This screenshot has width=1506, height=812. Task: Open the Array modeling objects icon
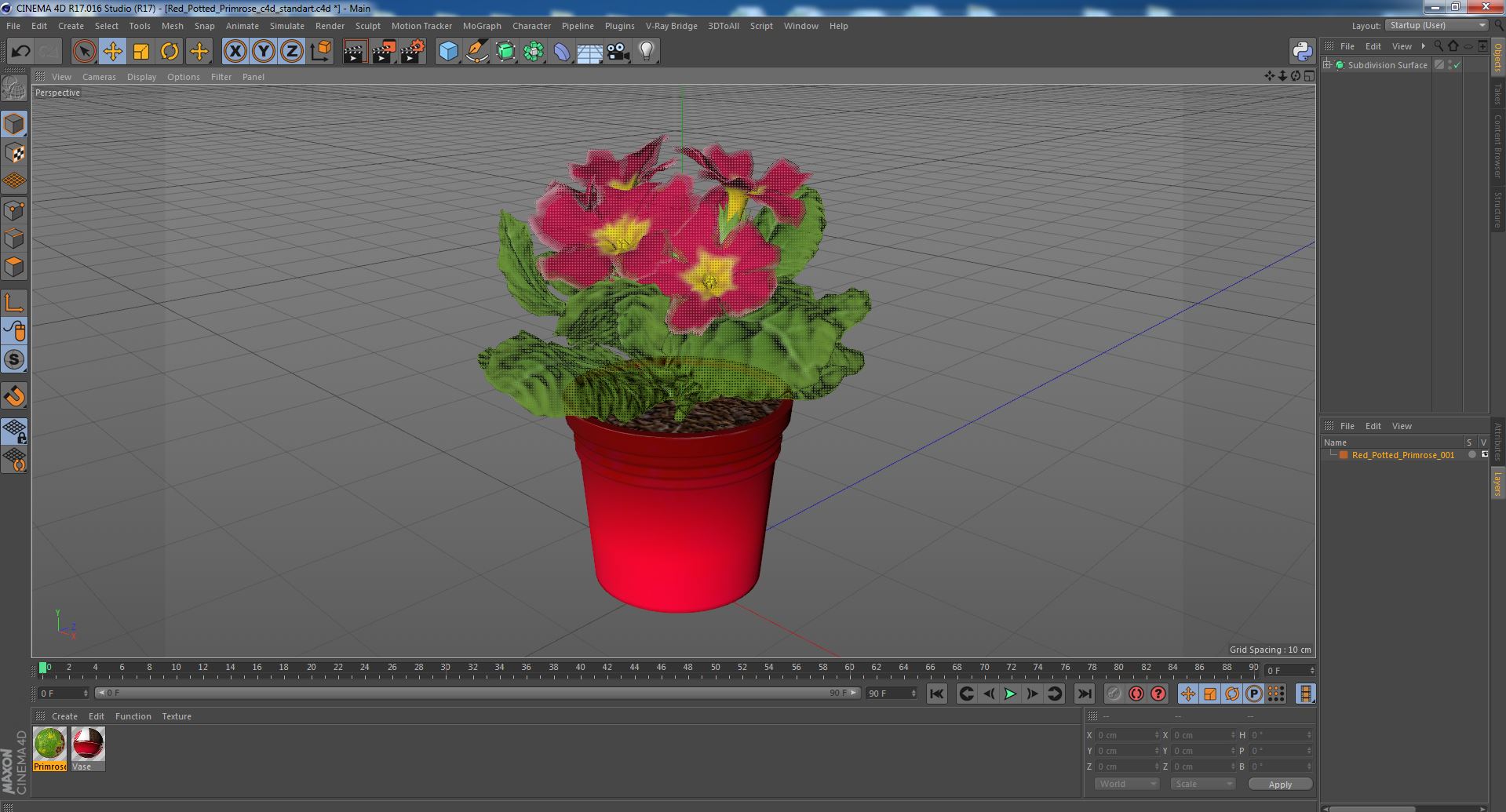pyautogui.click(x=534, y=52)
